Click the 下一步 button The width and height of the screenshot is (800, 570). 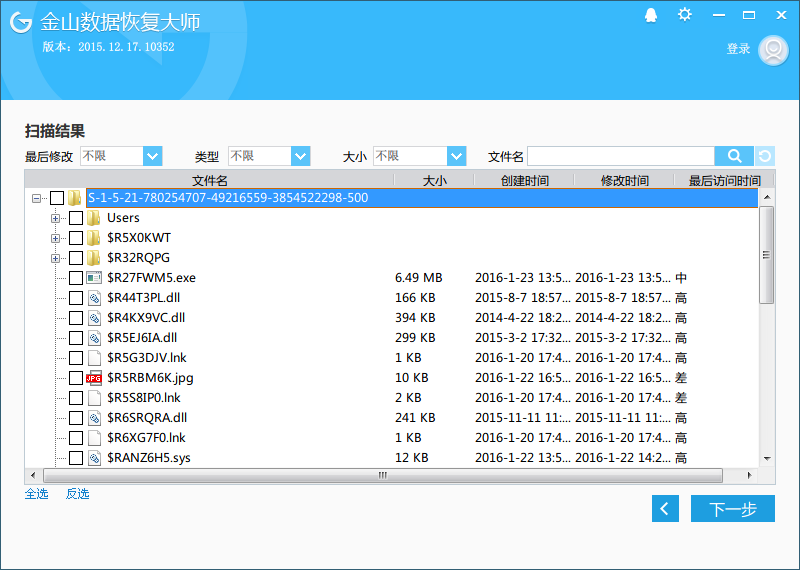tap(732, 508)
